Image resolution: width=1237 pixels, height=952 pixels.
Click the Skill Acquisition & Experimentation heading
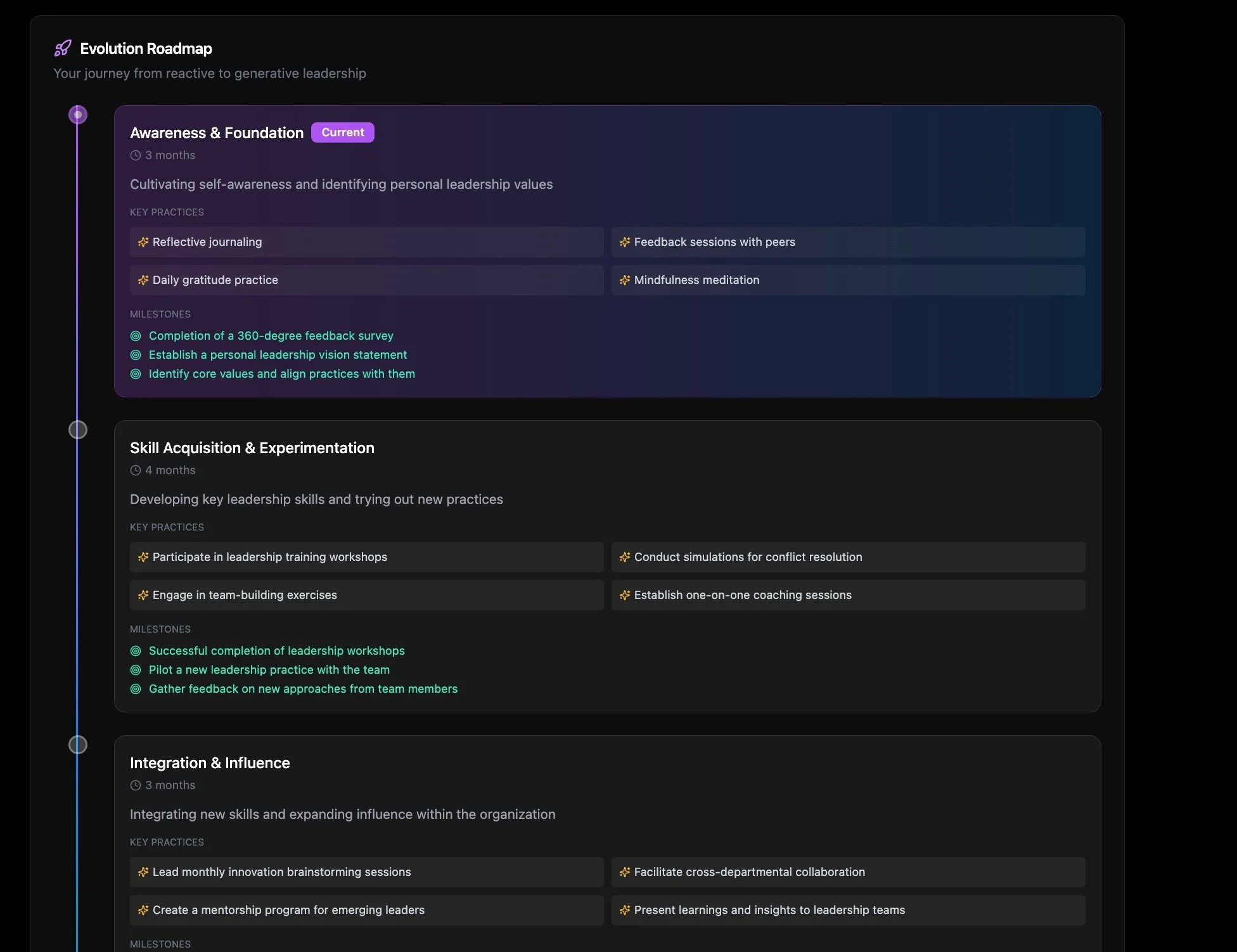coord(252,448)
